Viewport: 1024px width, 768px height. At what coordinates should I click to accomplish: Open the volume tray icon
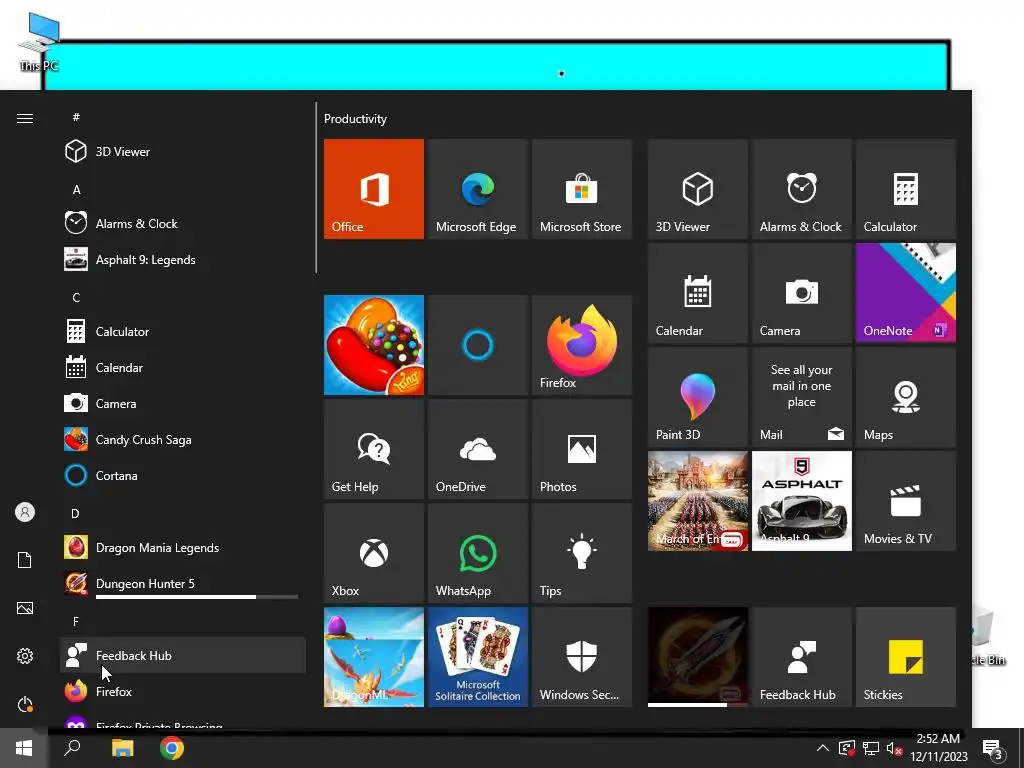894,748
